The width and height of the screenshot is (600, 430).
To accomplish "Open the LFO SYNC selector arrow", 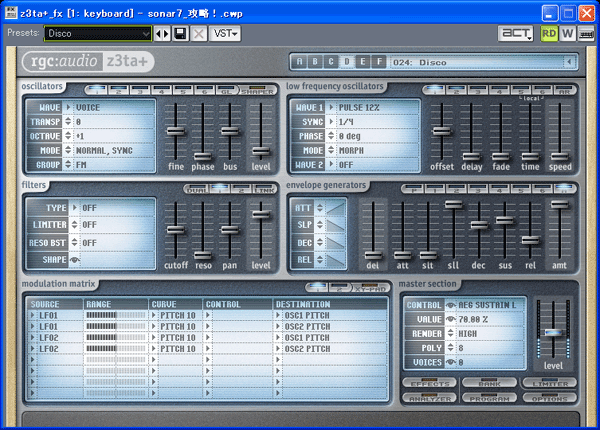I will [331, 122].
